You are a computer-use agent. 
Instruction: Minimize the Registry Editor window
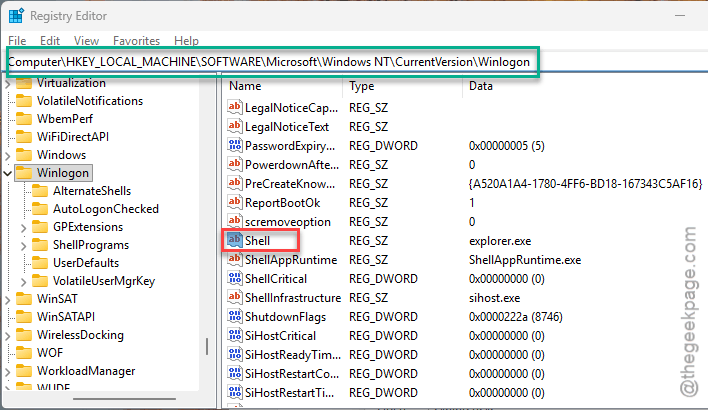point(680,15)
